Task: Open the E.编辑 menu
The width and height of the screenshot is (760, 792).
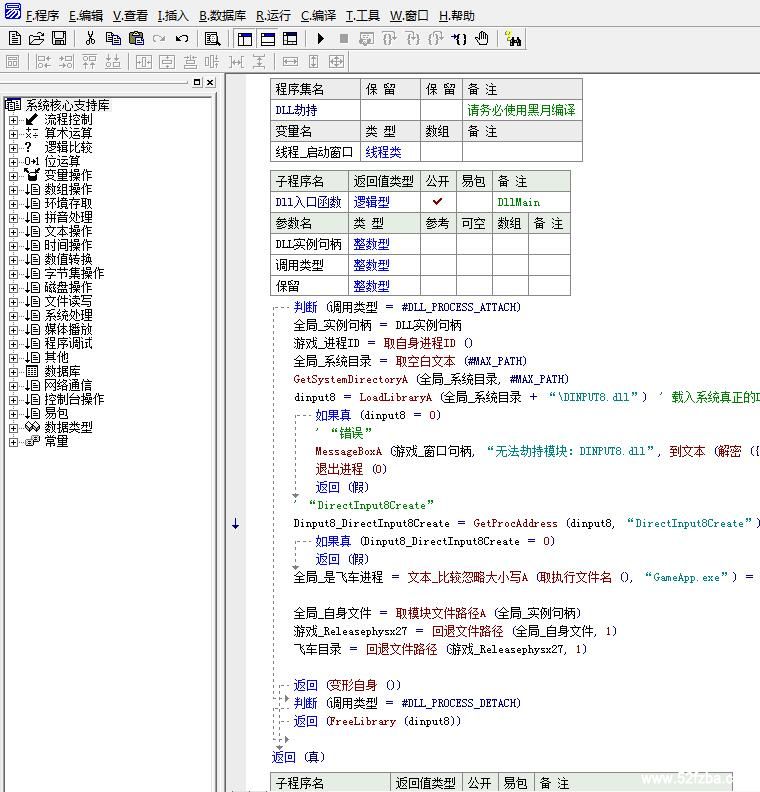Action: pos(85,16)
